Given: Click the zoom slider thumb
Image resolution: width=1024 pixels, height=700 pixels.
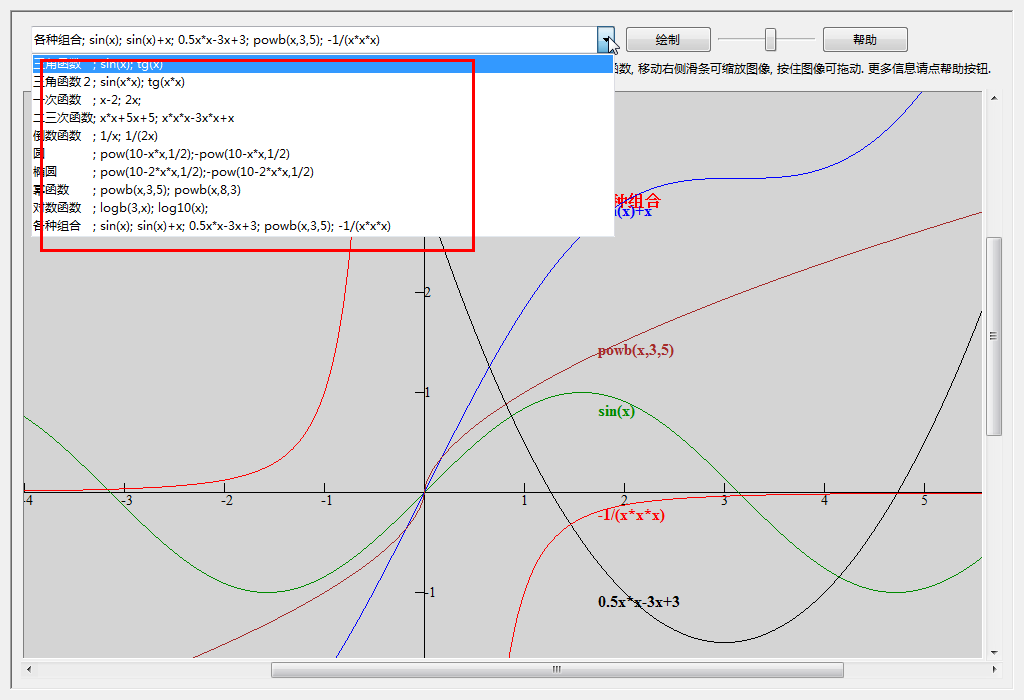Looking at the screenshot, I should coord(771,40).
